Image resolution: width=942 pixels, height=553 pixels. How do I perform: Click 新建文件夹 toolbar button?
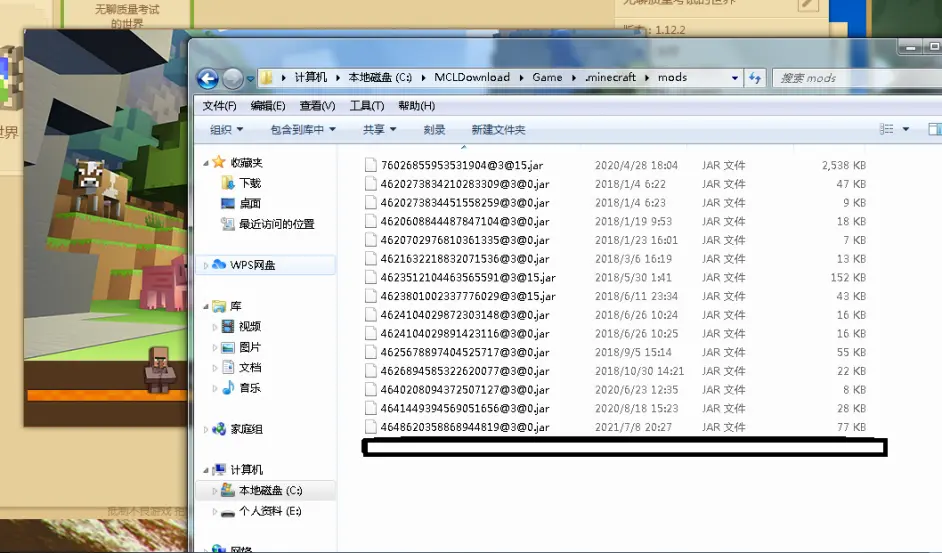click(x=498, y=130)
